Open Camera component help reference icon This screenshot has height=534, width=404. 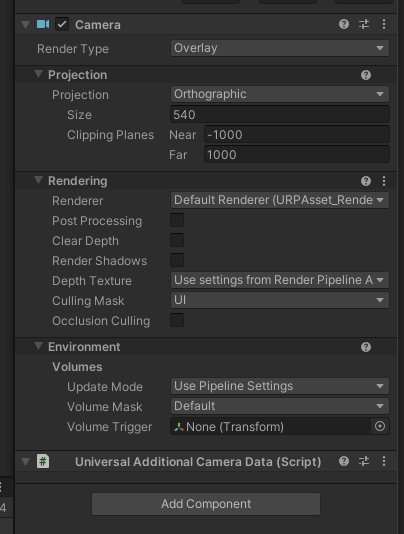[x=344, y=24]
